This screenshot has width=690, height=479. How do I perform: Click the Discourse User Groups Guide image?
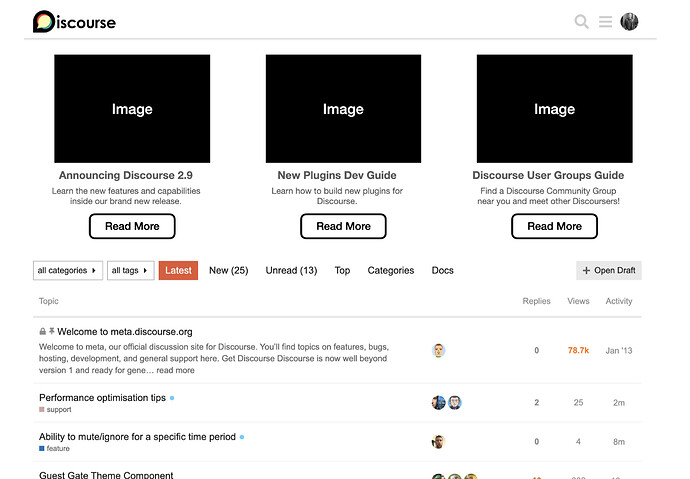(x=554, y=109)
